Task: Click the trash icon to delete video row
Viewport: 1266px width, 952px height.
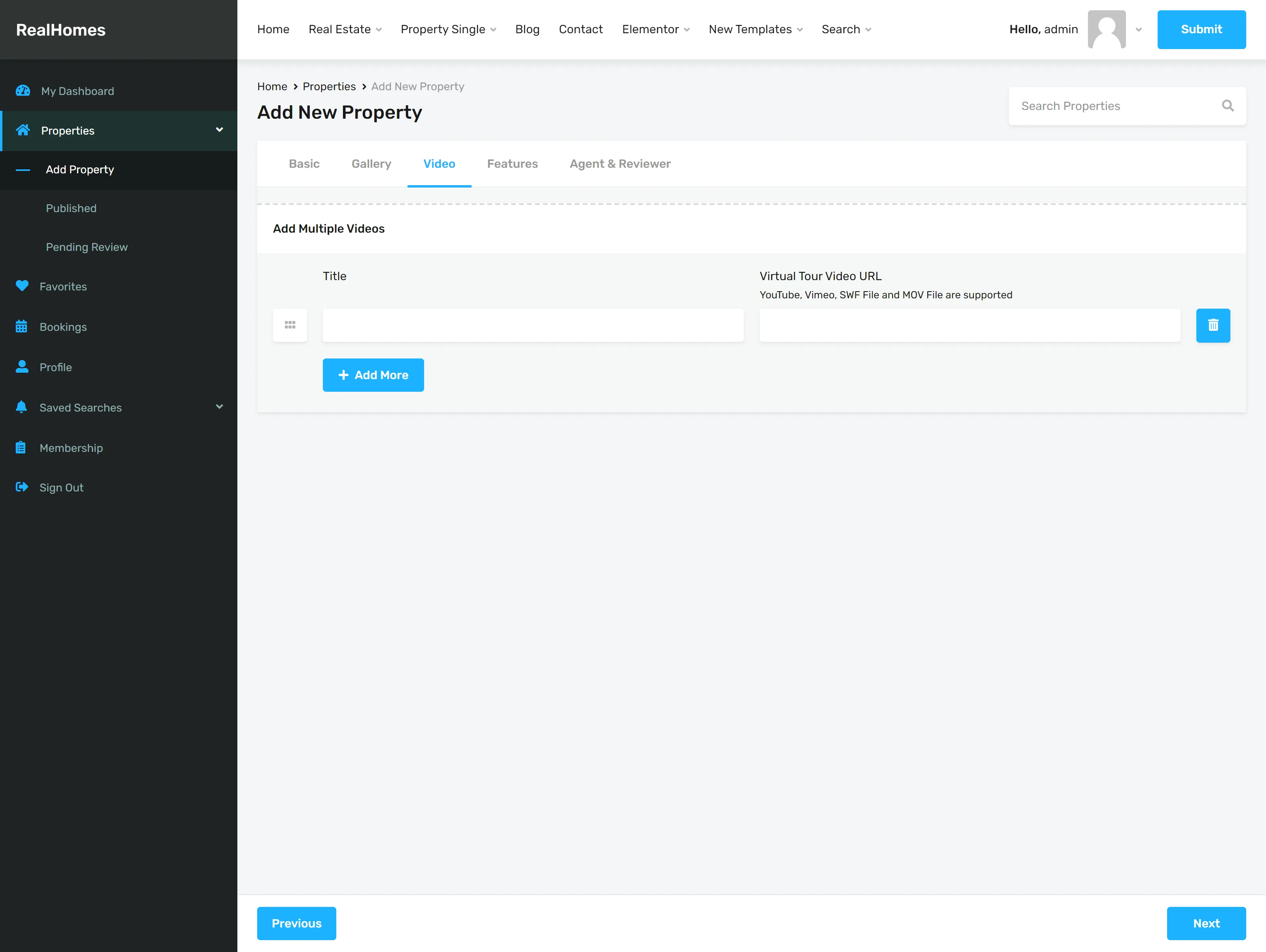Action: click(x=1213, y=325)
